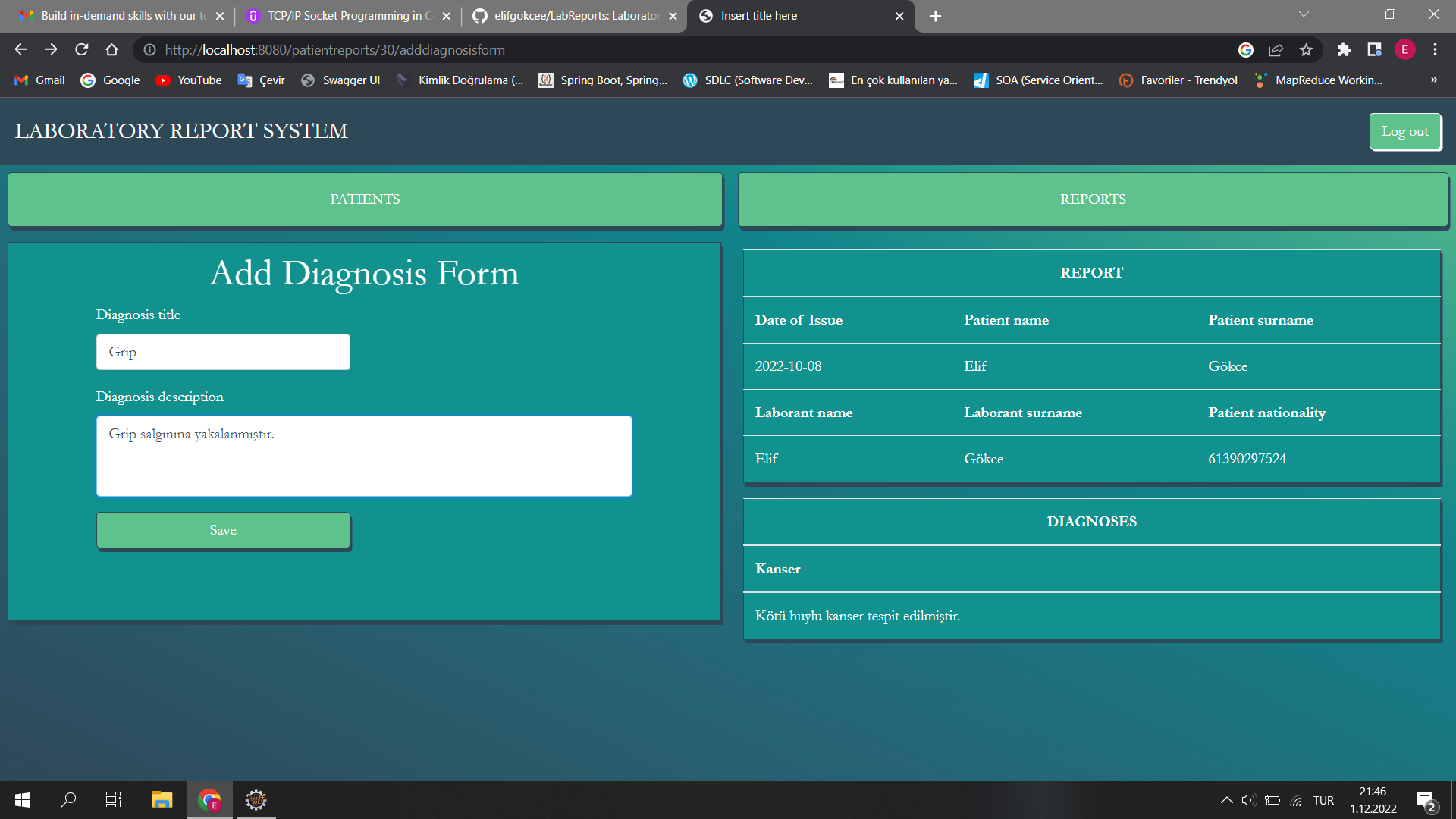Open the Gmail bookmark
Viewport: 1456px width, 819px height.
coord(39,80)
